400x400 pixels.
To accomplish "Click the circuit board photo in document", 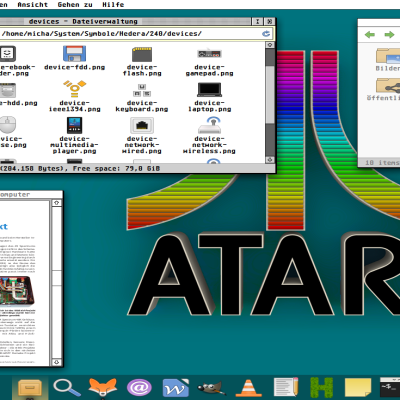I will click(x=17, y=291).
